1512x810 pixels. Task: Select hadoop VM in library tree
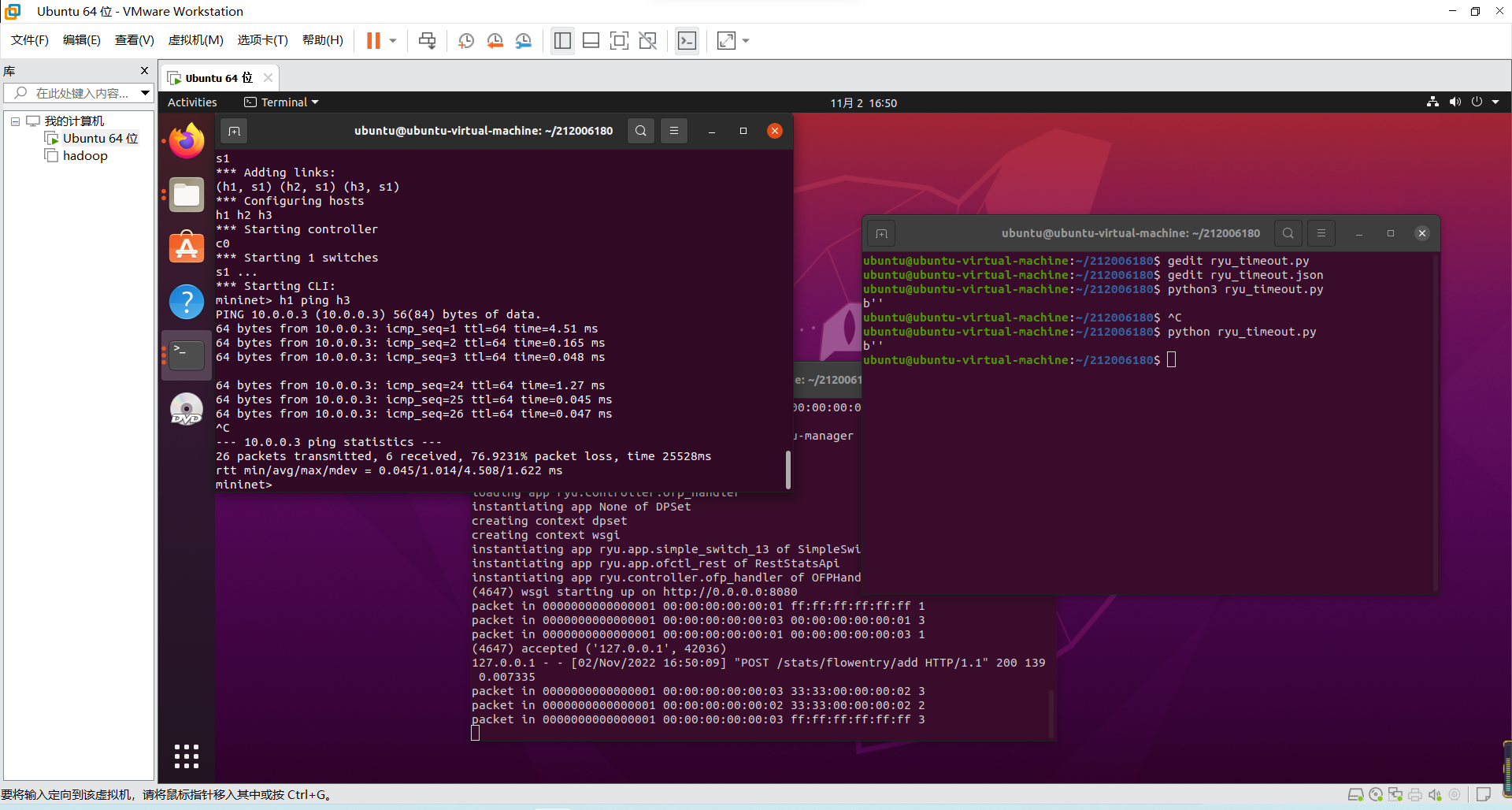pos(85,156)
